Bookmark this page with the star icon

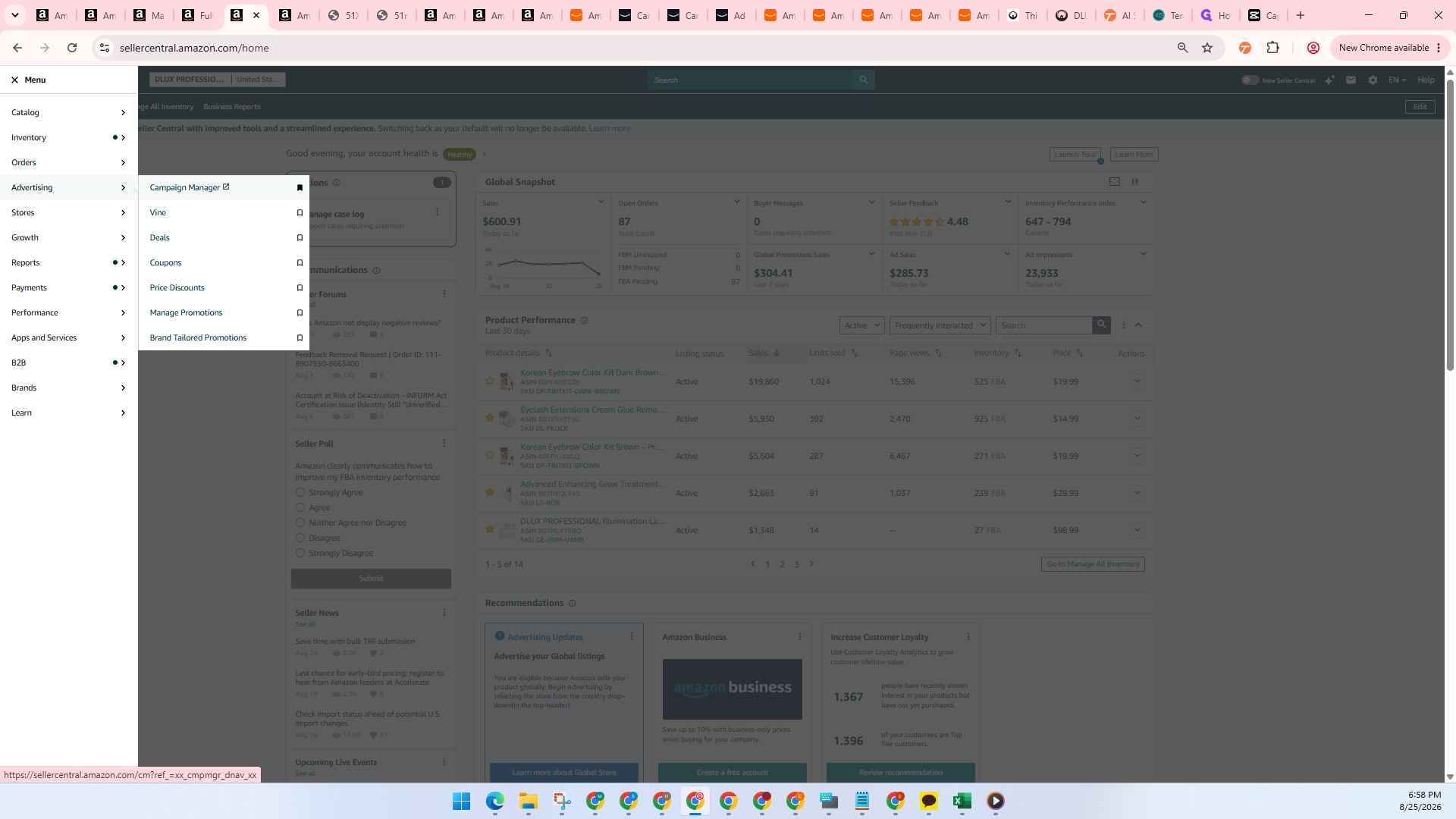click(1207, 48)
